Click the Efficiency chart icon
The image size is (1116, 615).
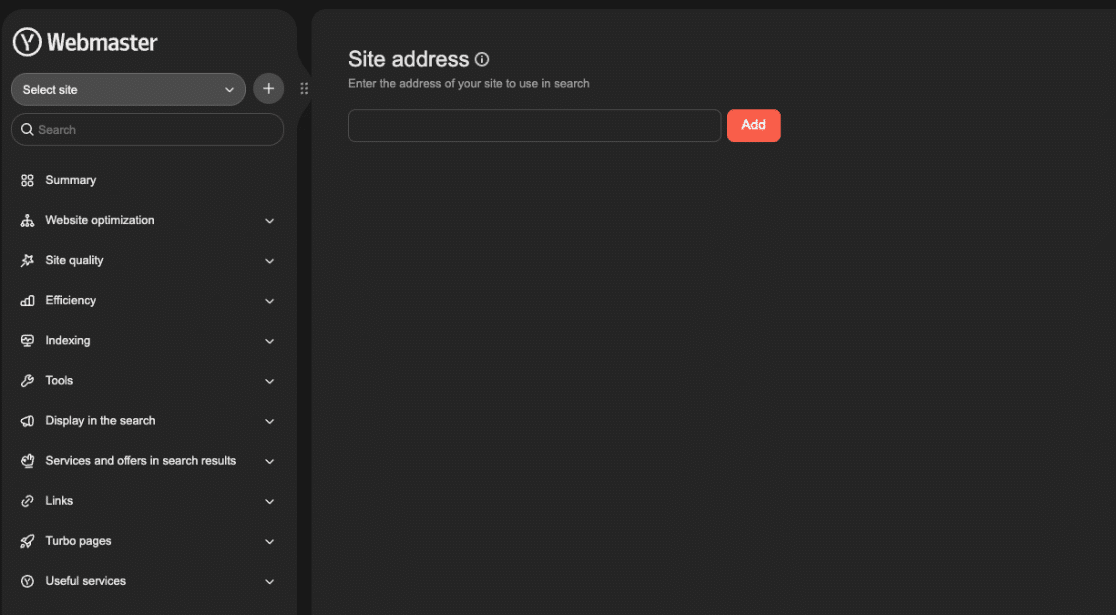coord(27,300)
